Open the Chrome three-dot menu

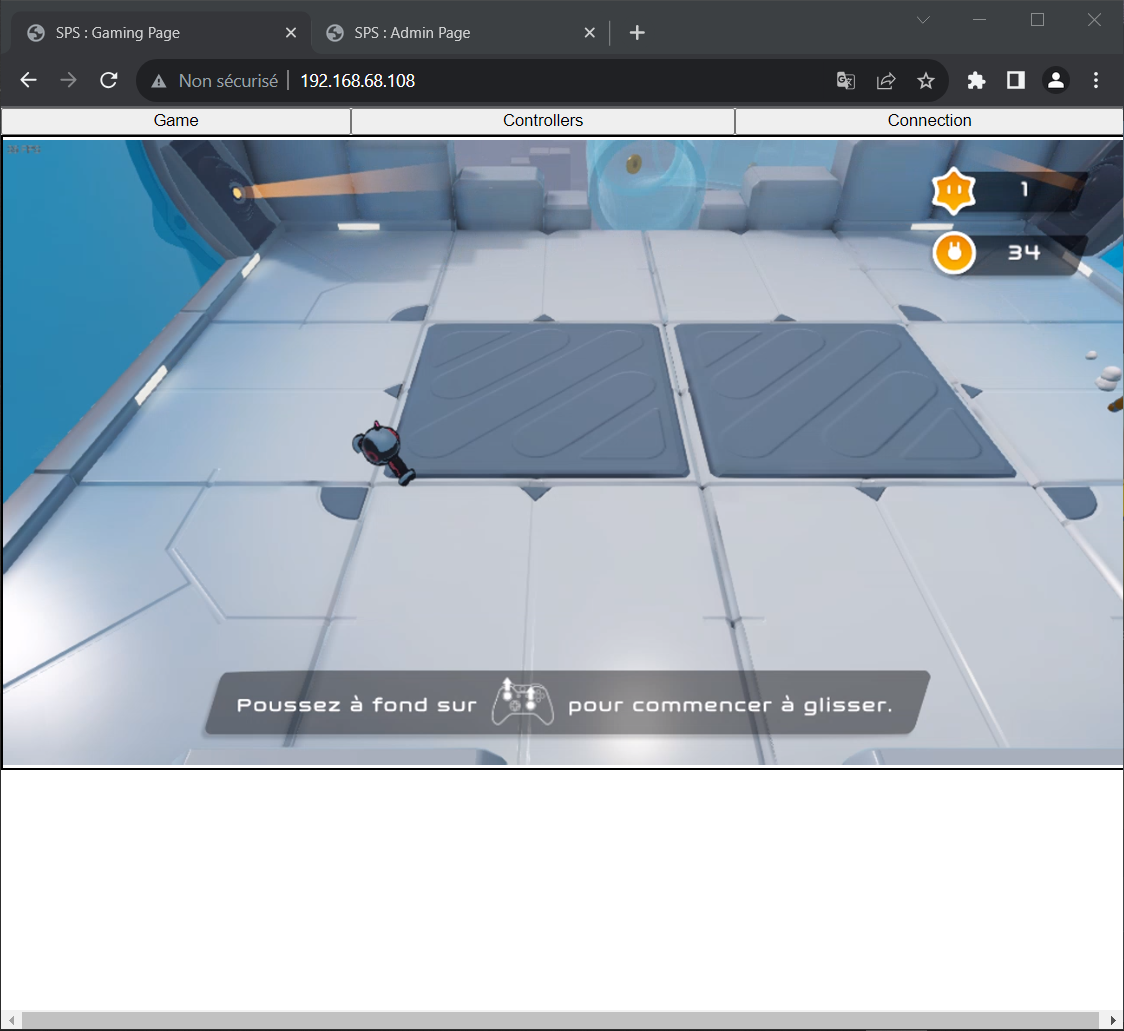(1095, 80)
